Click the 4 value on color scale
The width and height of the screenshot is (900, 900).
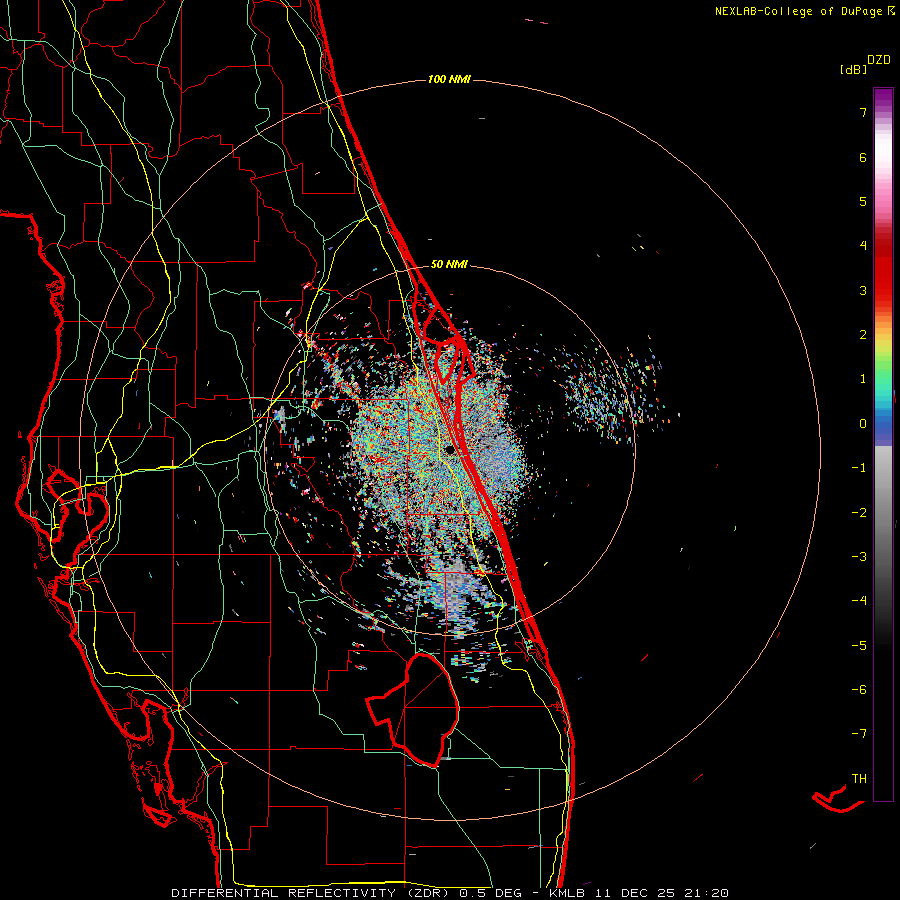click(x=863, y=246)
